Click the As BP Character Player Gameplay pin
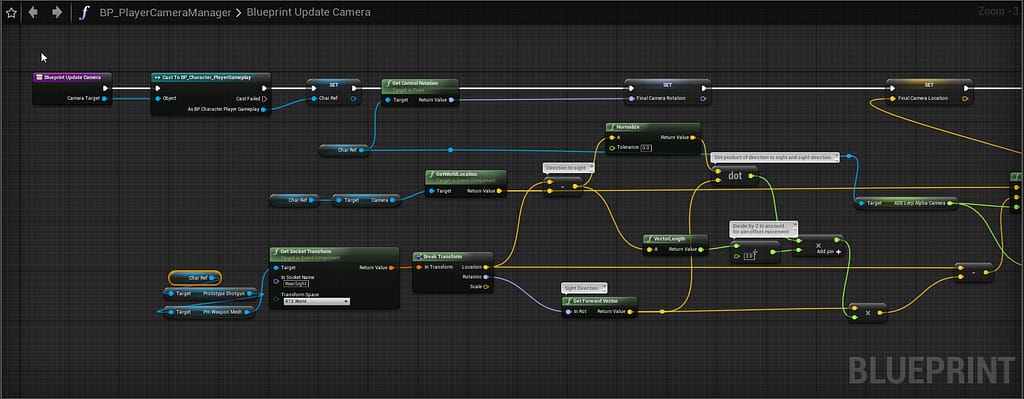Screen dimensions: 1024x399 264,110
